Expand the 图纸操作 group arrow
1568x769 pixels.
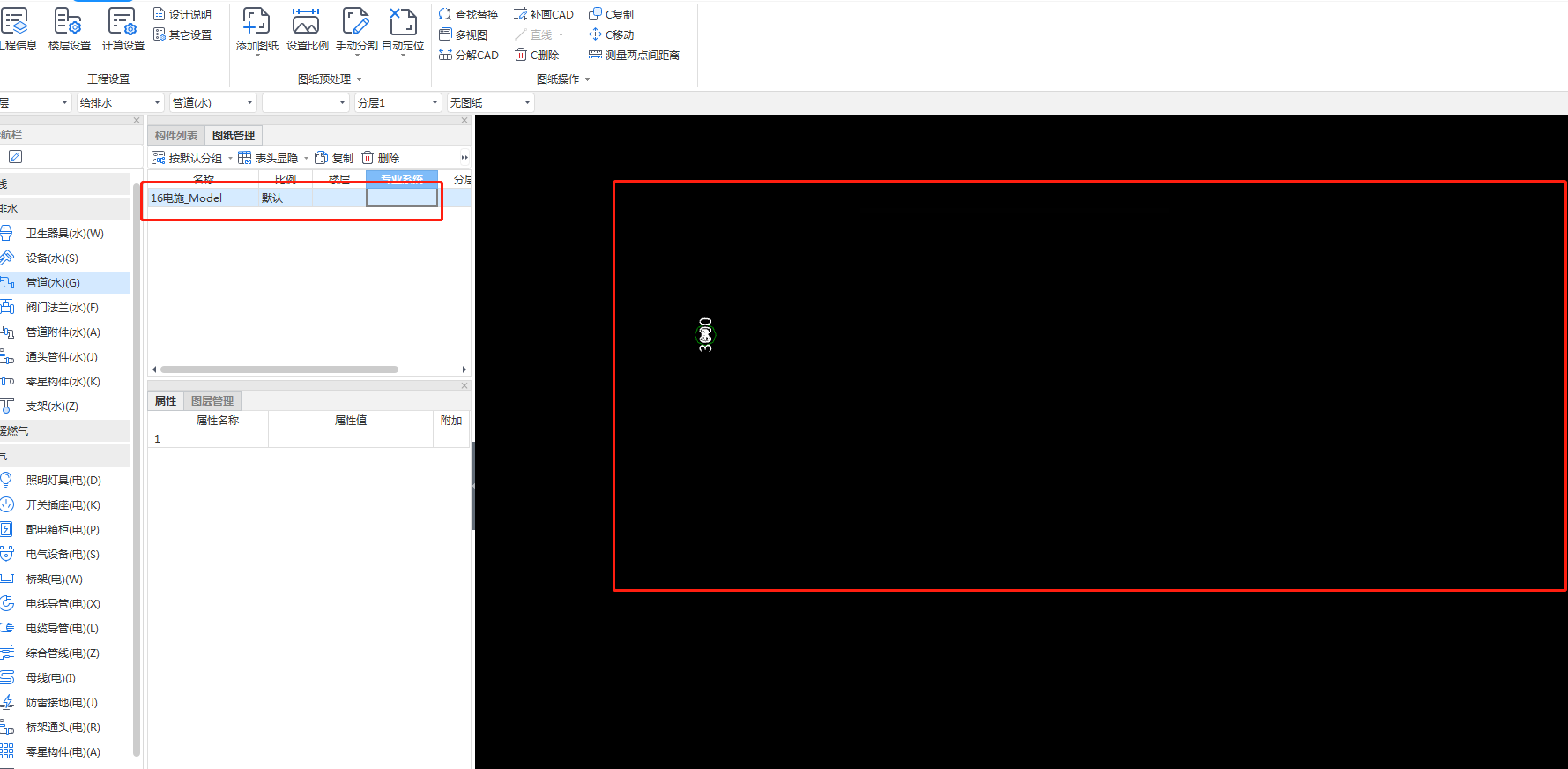point(588,79)
